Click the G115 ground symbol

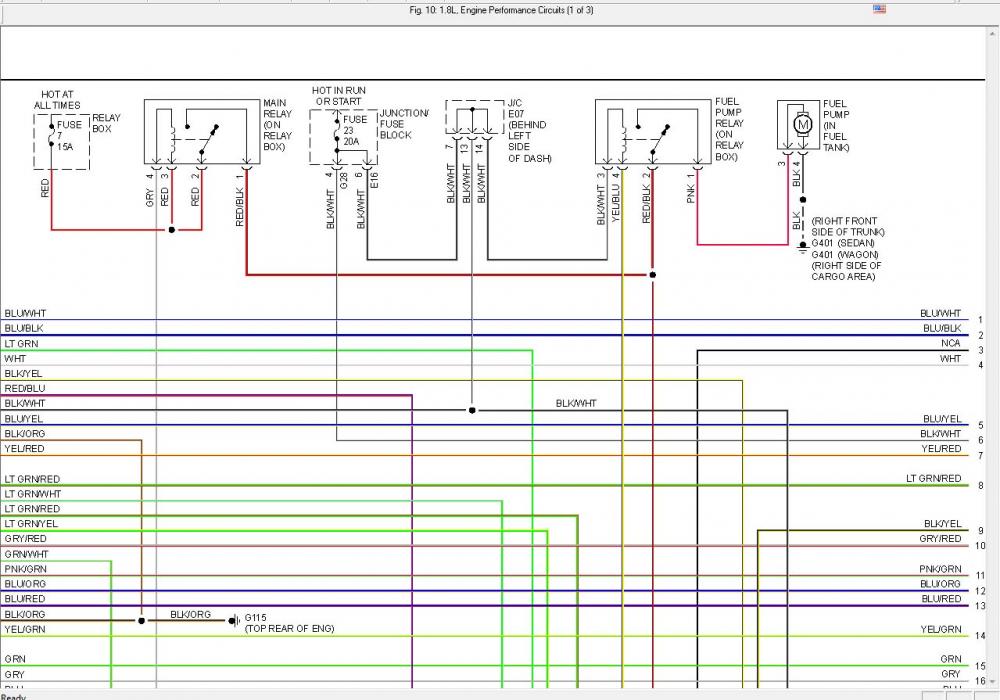click(x=233, y=620)
